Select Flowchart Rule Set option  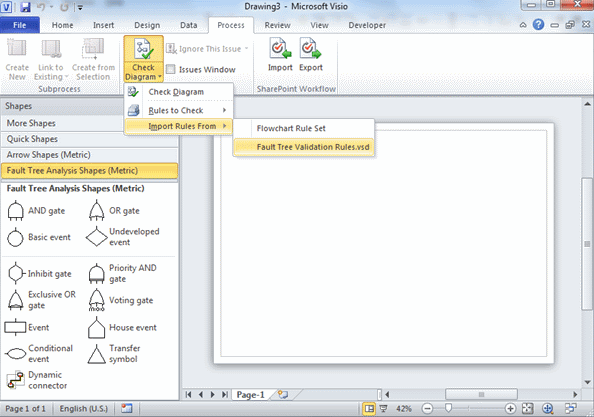[304, 128]
